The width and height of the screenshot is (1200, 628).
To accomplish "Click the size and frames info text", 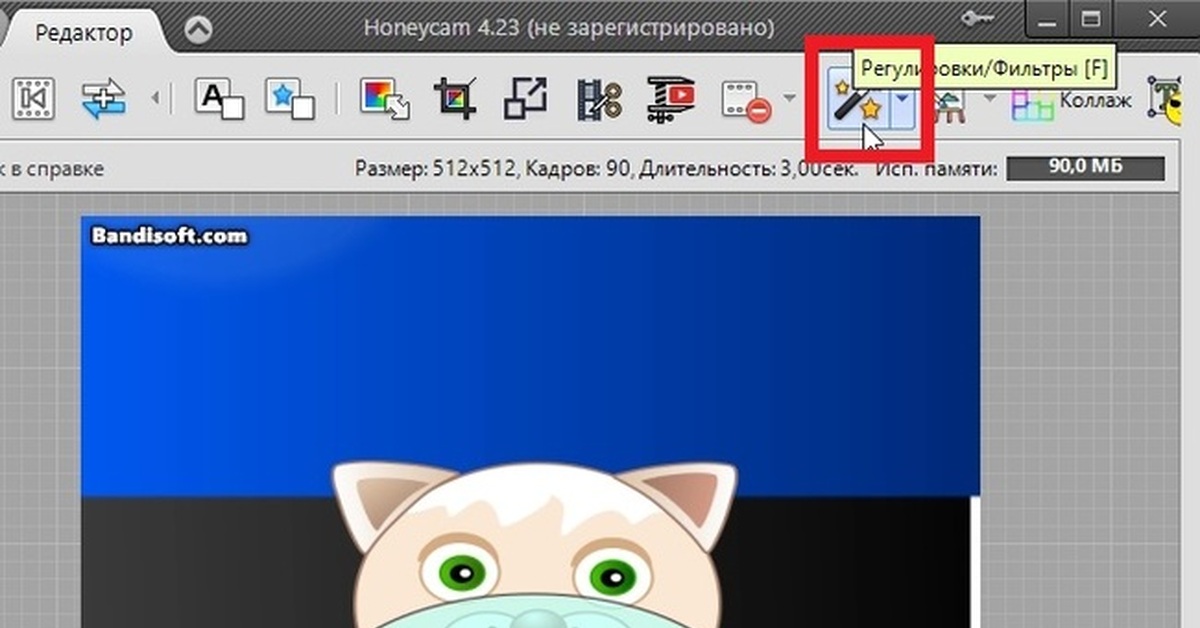I will click(x=607, y=169).
